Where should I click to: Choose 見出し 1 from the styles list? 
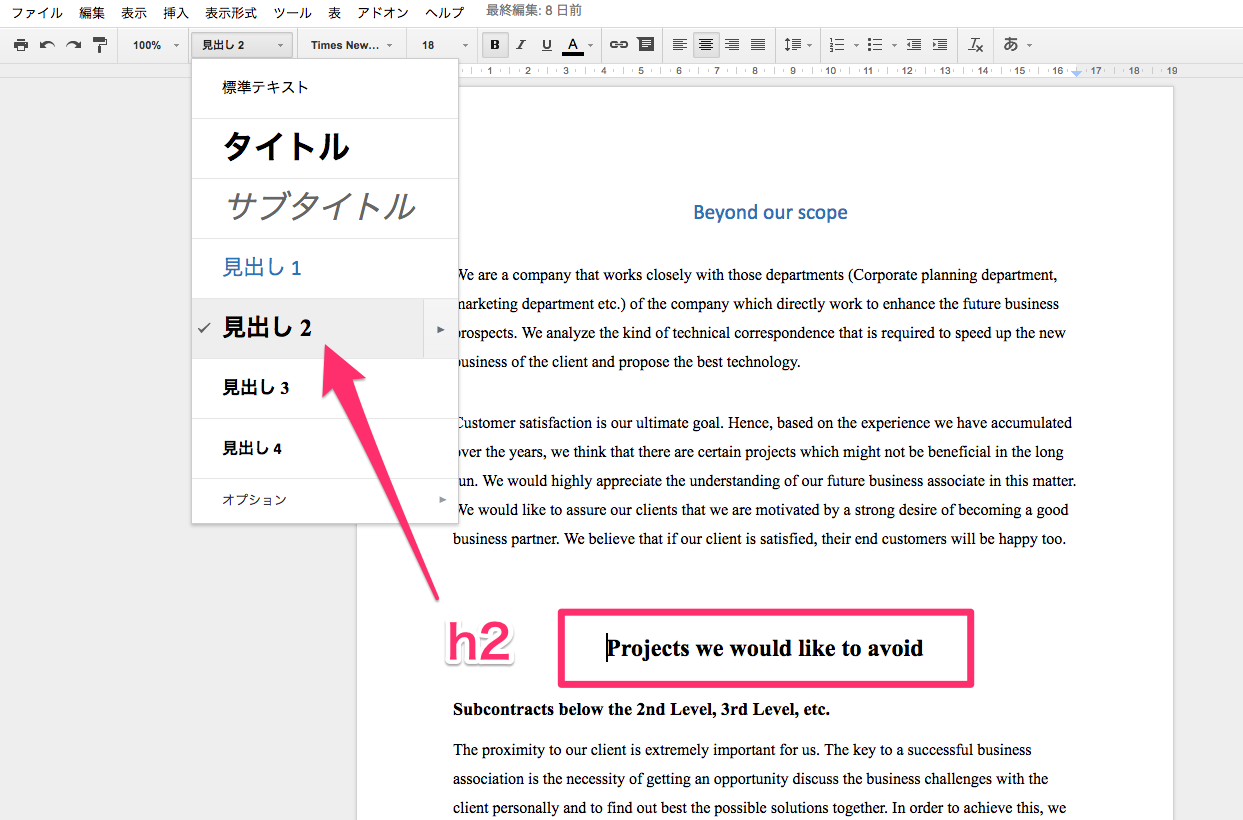[x=262, y=268]
